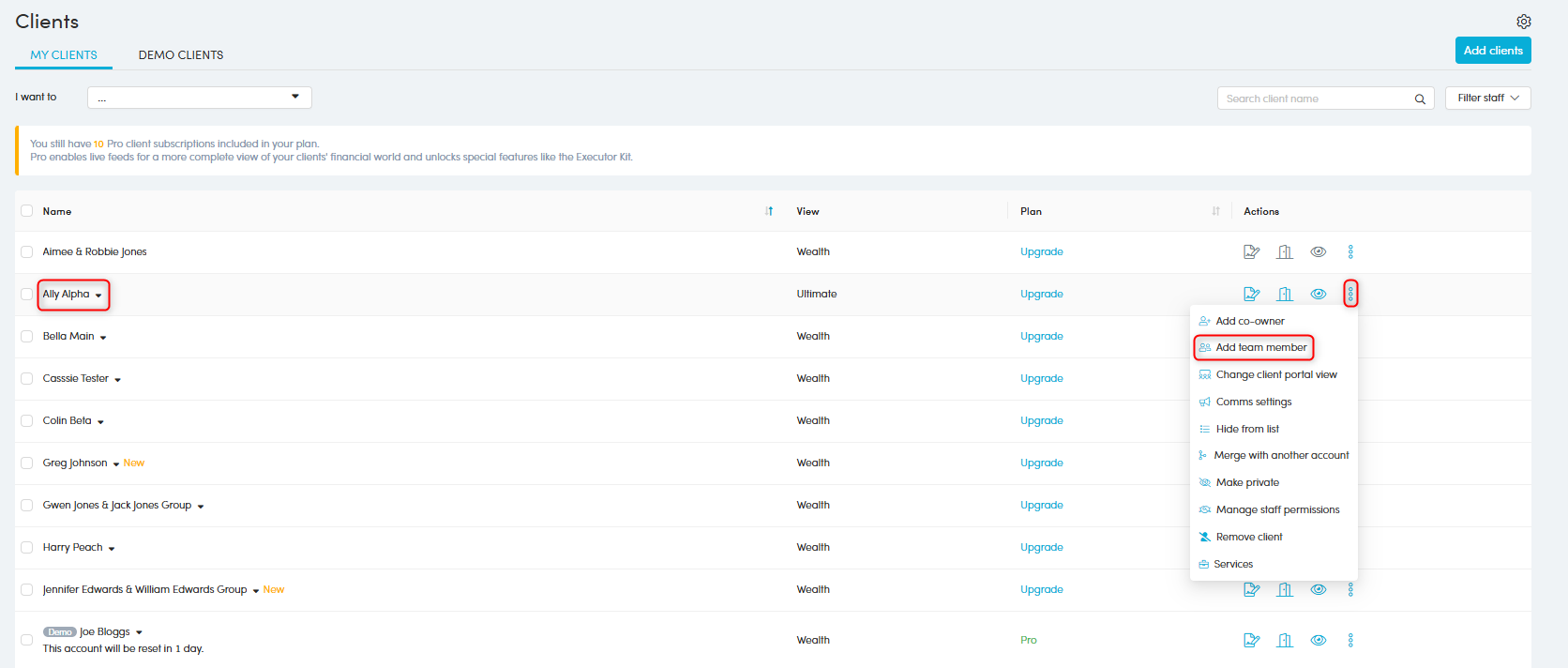1568x668 pixels.
Task: Sort clients by Name column arrow
Action: point(769,211)
